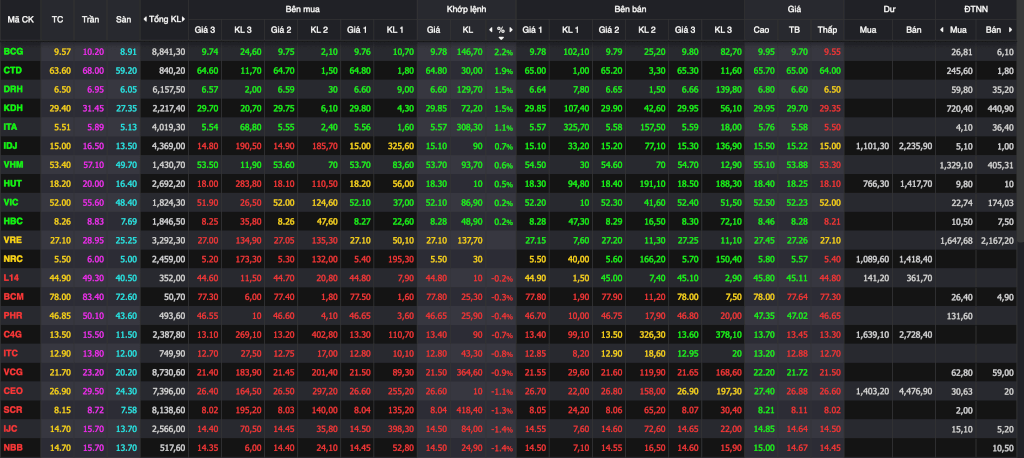Open the CTD stock symbol
Image resolution: width=1024 pixels, height=458 pixels.
[12, 69]
